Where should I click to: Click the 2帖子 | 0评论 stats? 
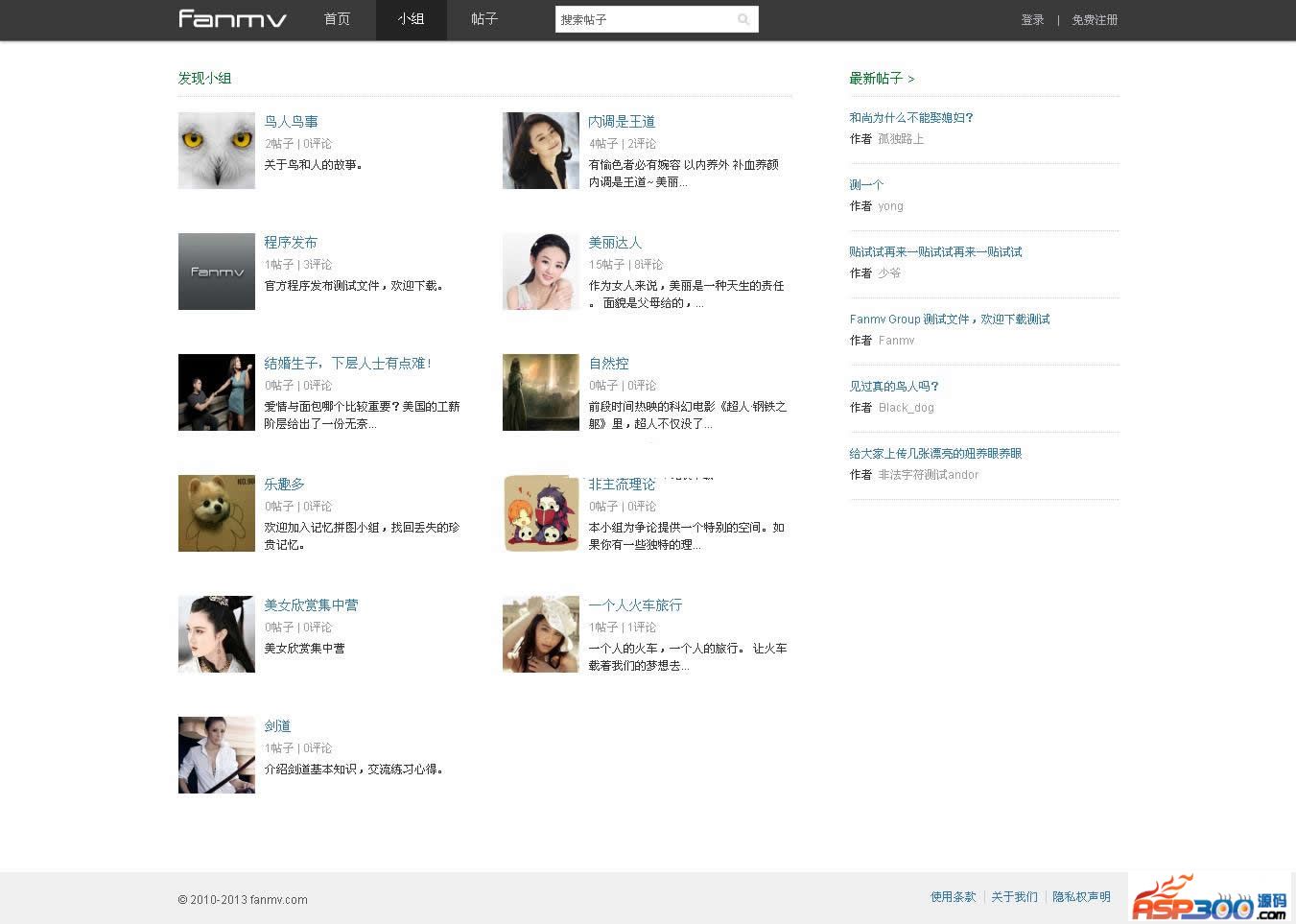coord(298,144)
